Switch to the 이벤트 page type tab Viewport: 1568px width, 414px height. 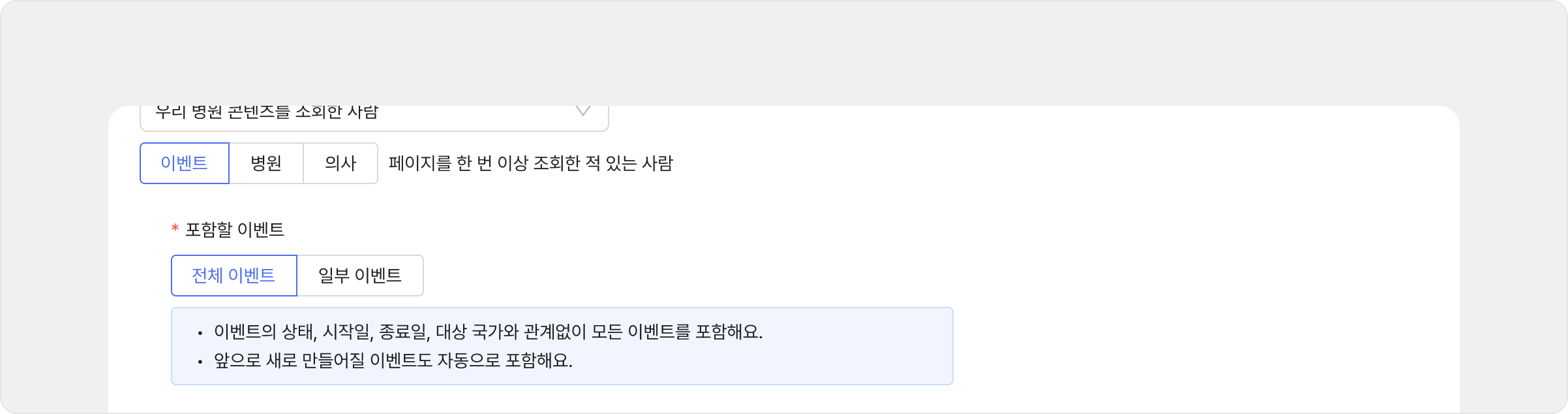point(185,163)
